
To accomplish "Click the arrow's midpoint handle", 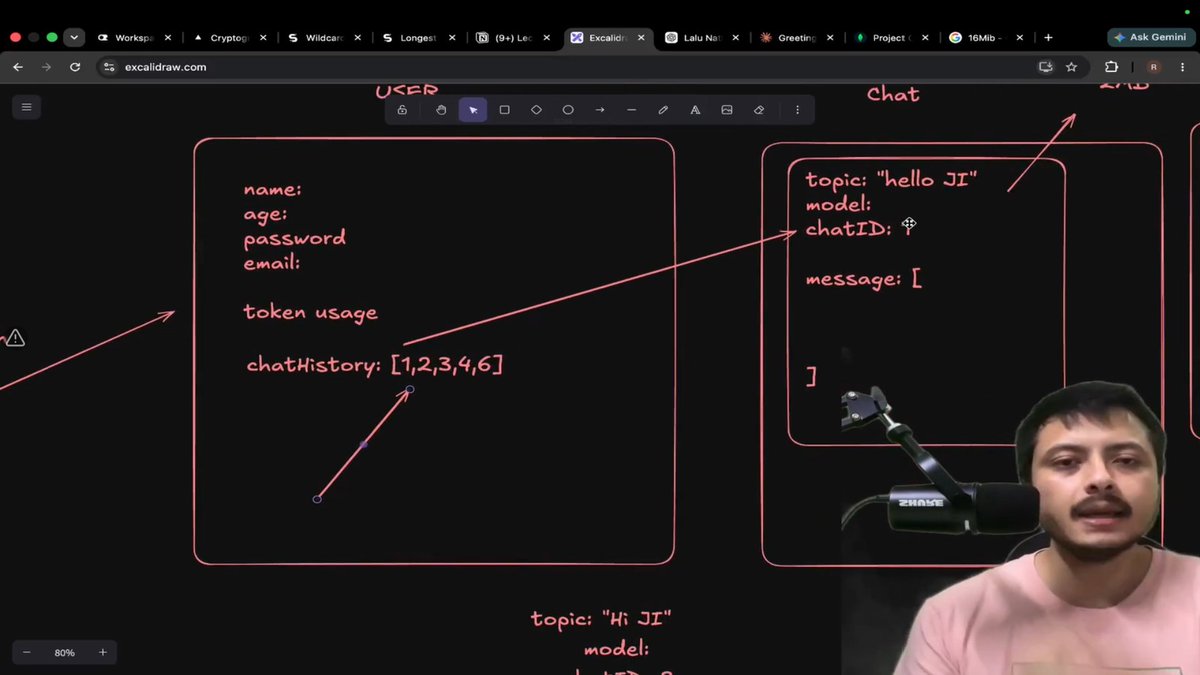I will pyautogui.click(x=364, y=444).
